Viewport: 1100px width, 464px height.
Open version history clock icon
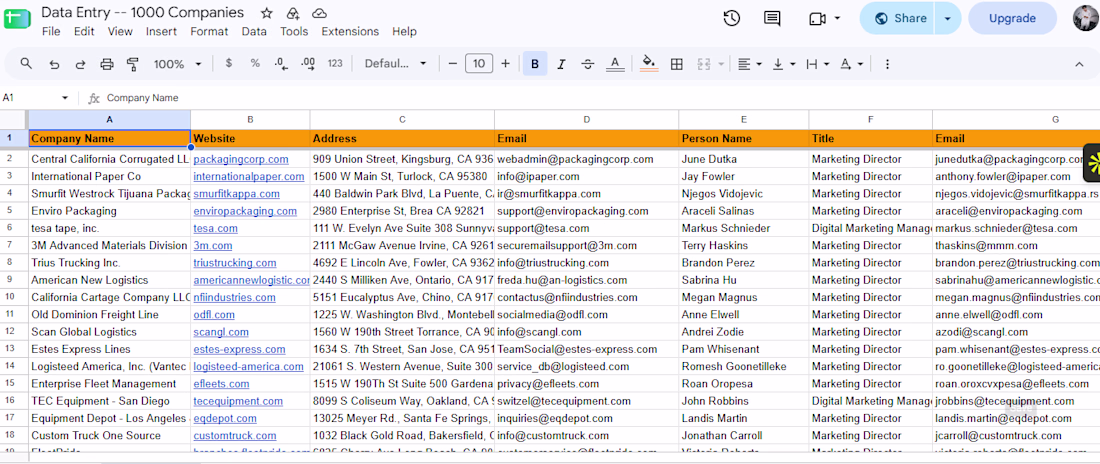pyautogui.click(x=732, y=18)
